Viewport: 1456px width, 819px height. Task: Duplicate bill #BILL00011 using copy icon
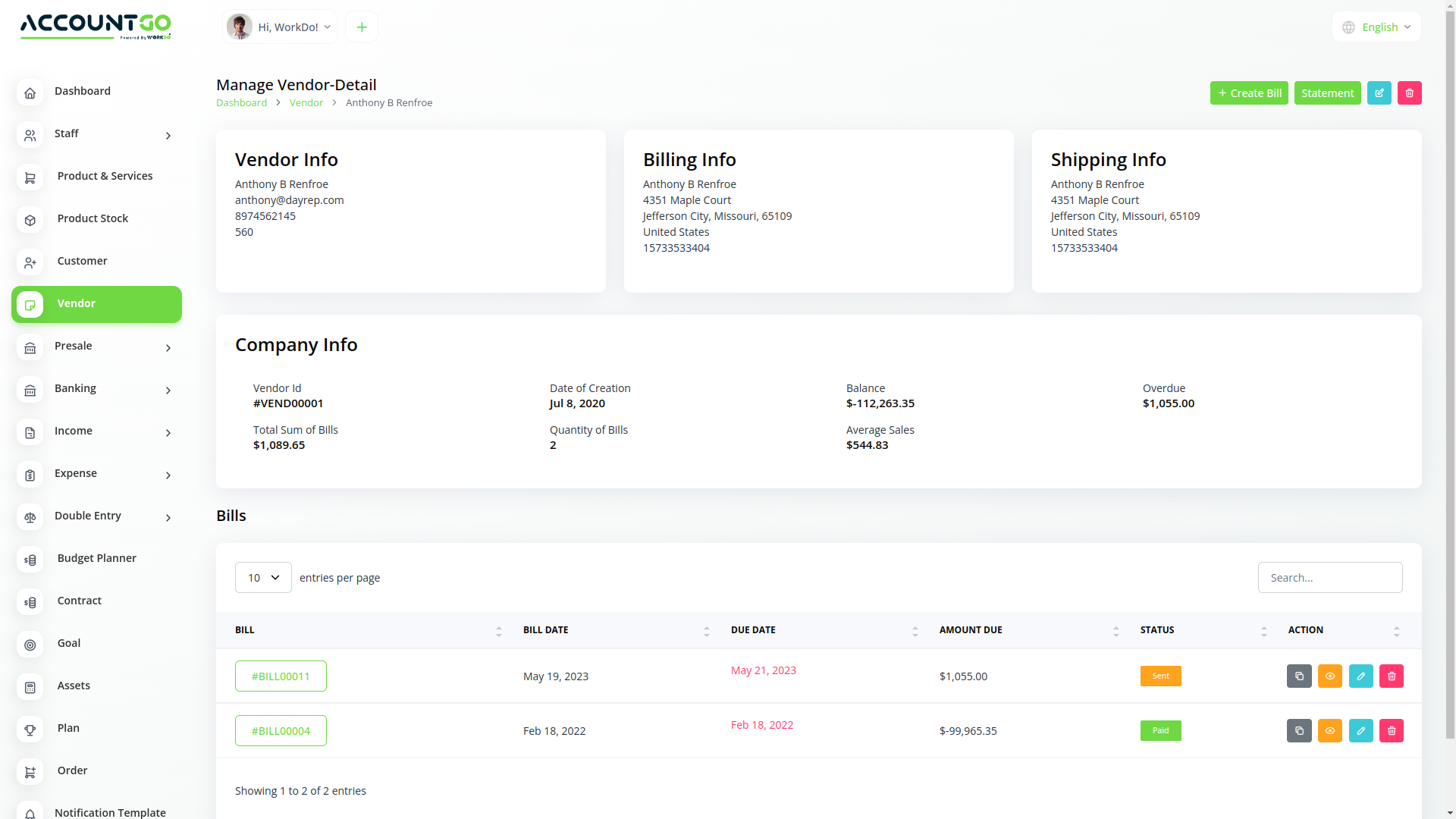pos(1299,676)
